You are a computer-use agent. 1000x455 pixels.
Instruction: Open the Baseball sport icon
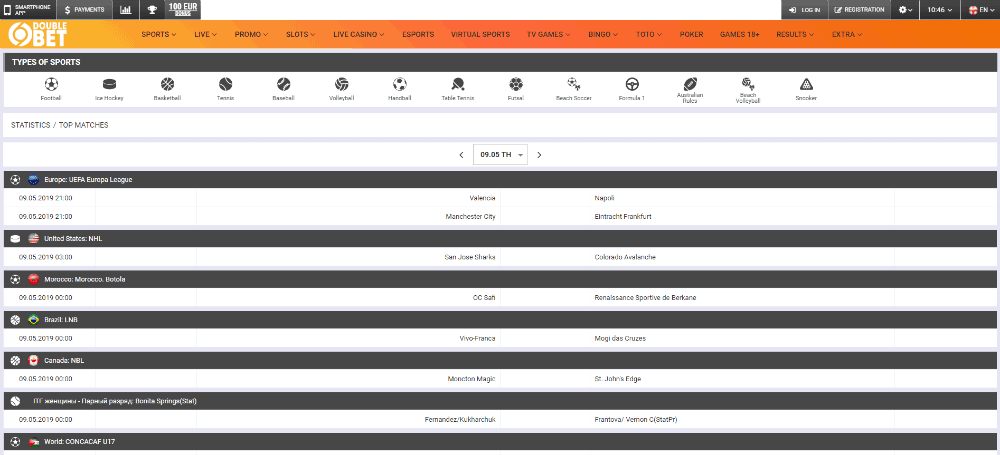coord(284,84)
